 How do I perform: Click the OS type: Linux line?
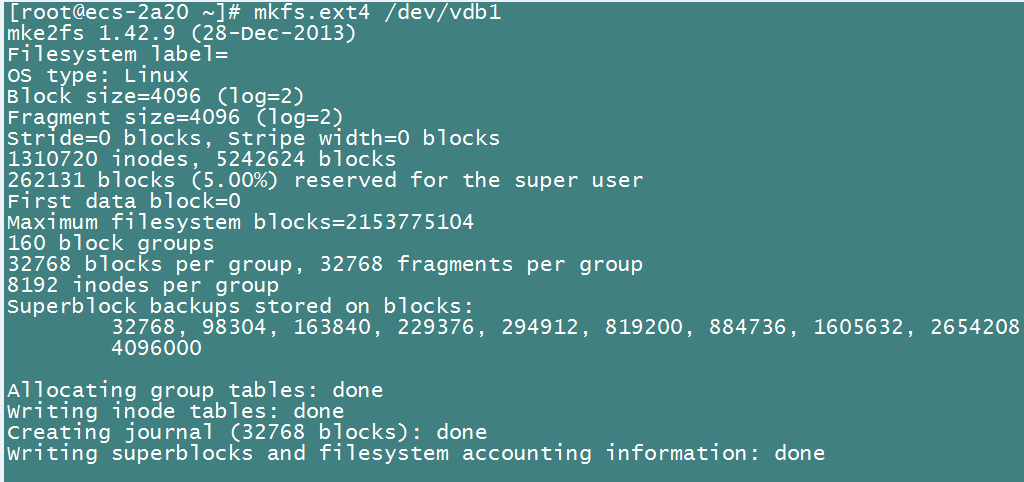point(98,75)
